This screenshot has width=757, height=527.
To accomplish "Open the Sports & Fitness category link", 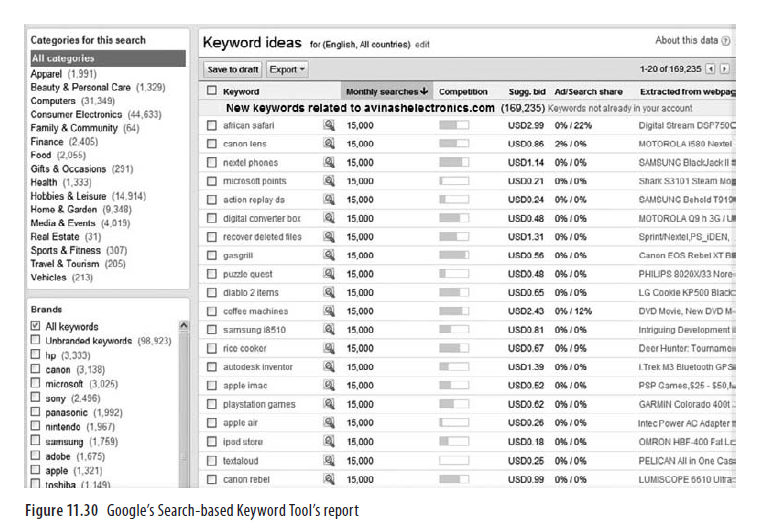I will [x=66, y=250].
